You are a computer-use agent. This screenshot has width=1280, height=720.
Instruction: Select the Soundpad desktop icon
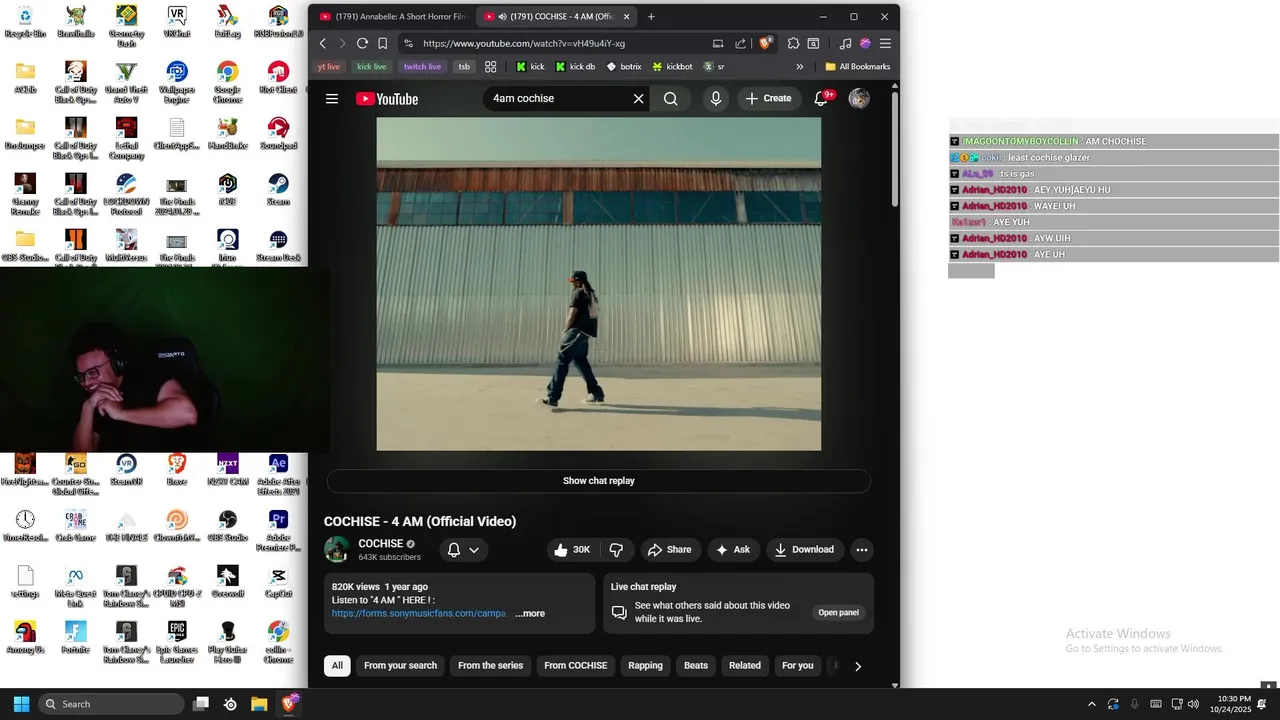pos(278,133)
